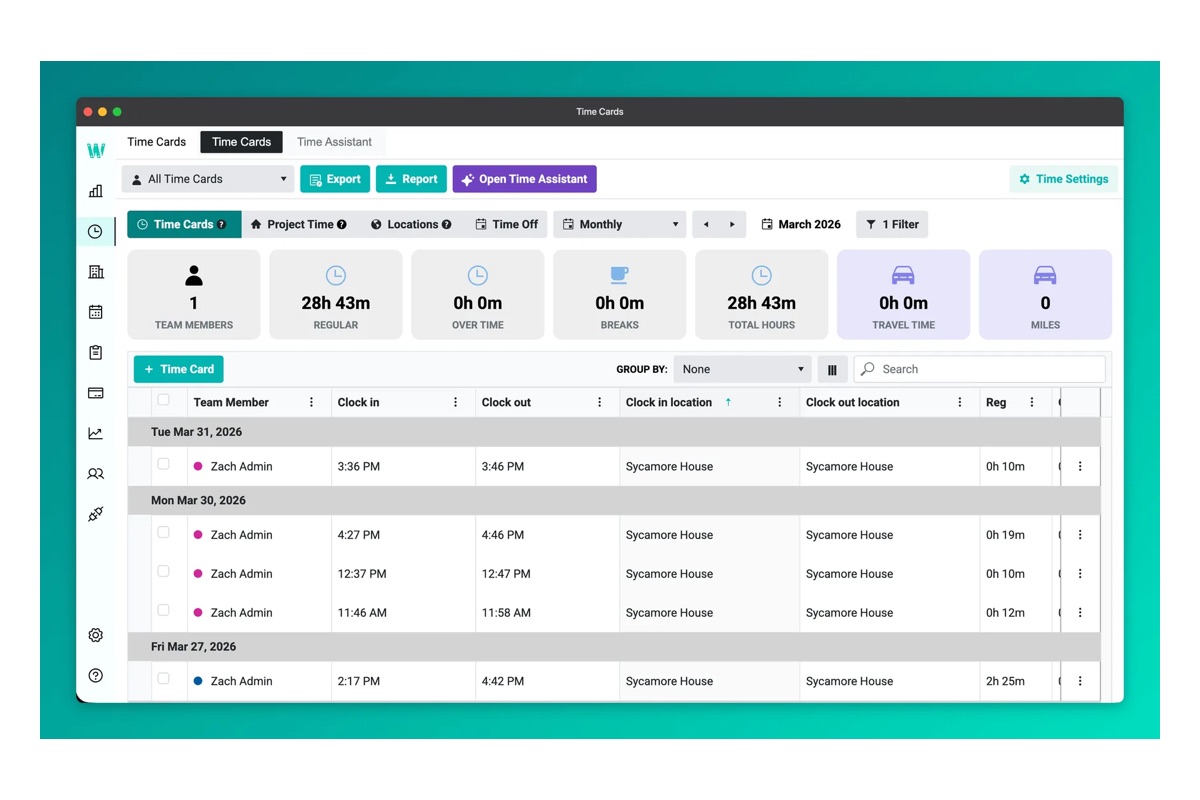Image resolution: width=1200 pixels, height=800 pixels.
Task: Click the Regular hours summary card
Action: coord(336,294)
